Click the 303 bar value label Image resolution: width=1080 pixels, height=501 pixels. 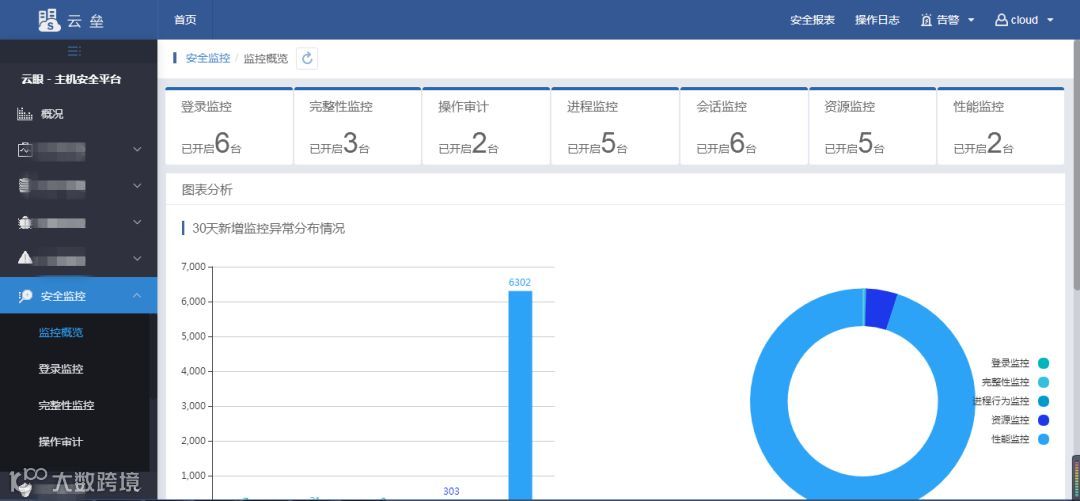pyautogui.click(x=451, y=491)
